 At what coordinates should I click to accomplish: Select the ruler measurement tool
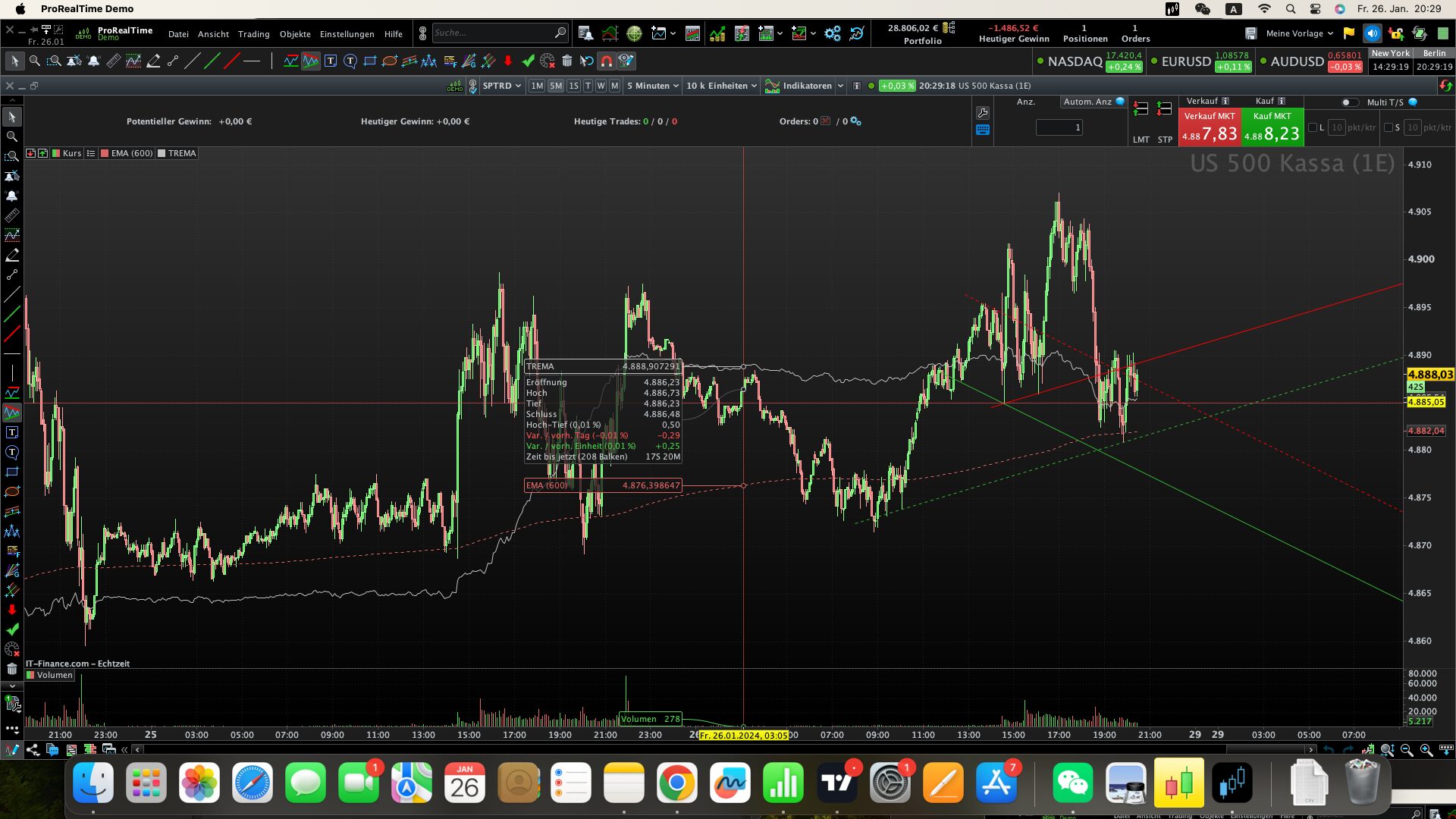click(113, 61)
